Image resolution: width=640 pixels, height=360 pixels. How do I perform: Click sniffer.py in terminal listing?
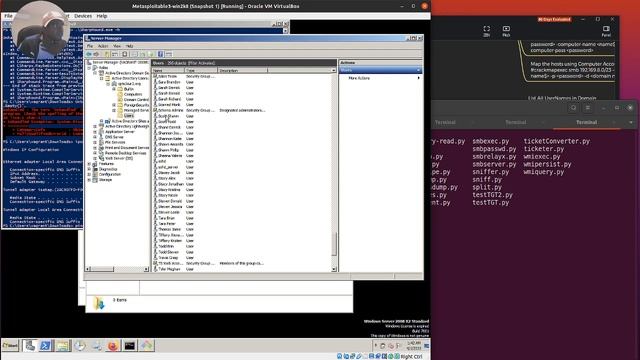[x=491, y=172]
